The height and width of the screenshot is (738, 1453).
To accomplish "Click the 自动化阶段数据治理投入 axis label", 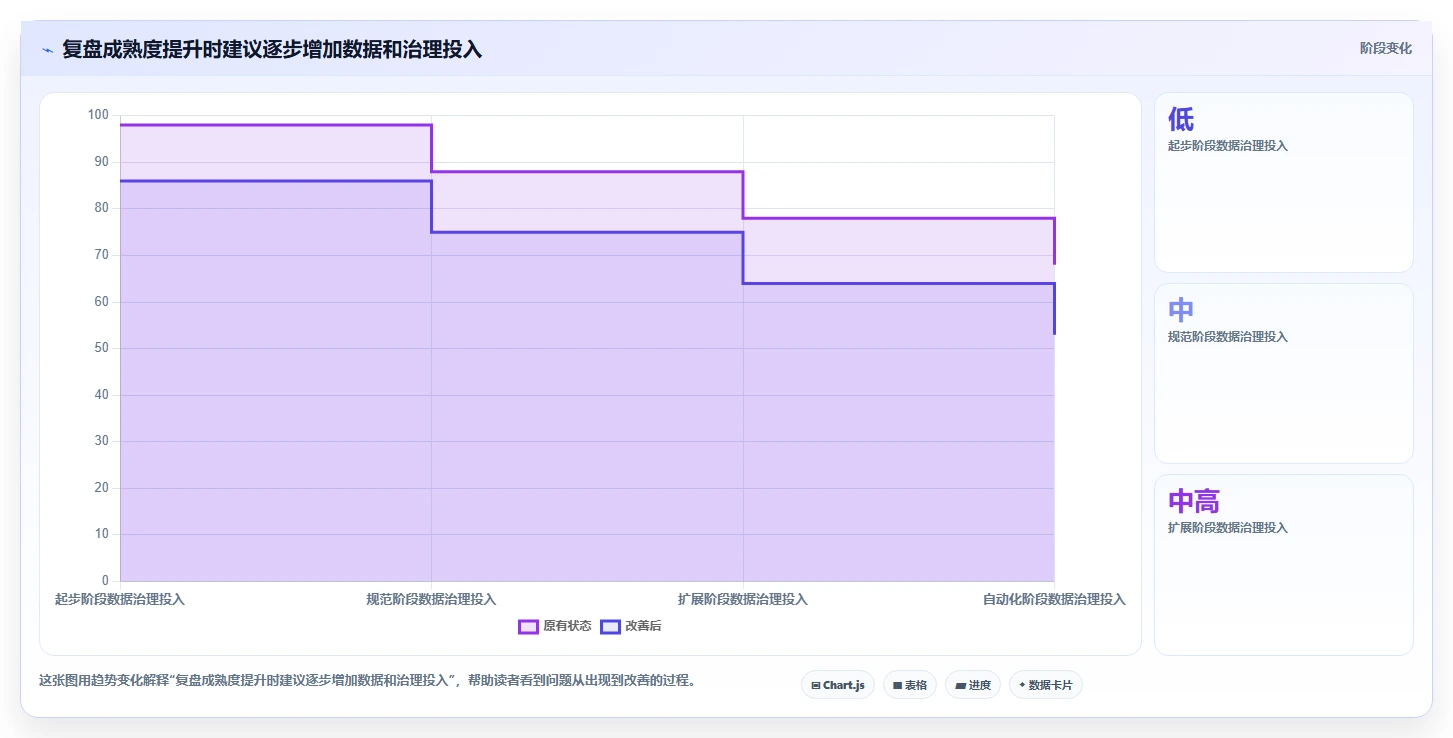I will pyautogui.click(x=1054, y=599).
